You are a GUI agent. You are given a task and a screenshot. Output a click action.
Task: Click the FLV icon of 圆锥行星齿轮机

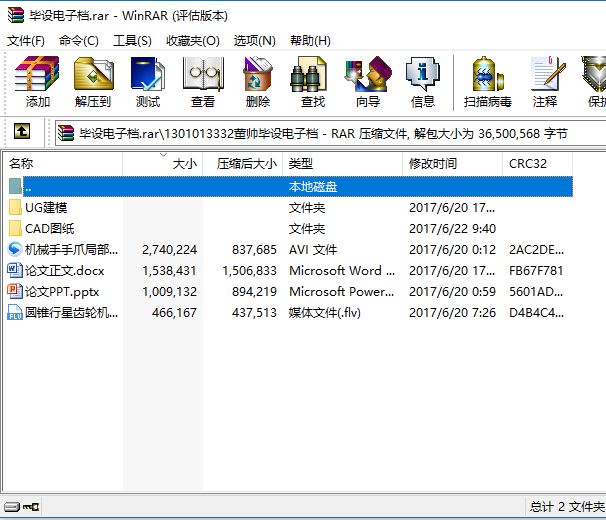pyautogui.click(x=15, y=312)
